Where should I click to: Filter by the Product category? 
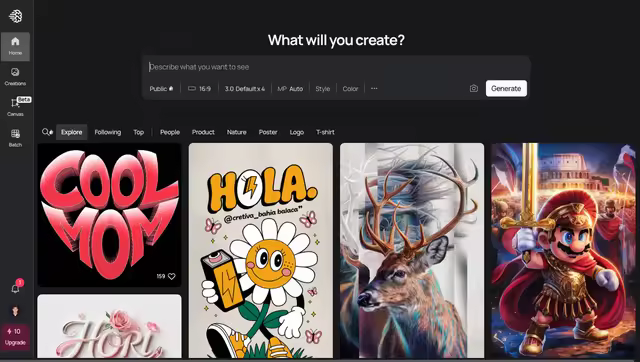[203, 132]
